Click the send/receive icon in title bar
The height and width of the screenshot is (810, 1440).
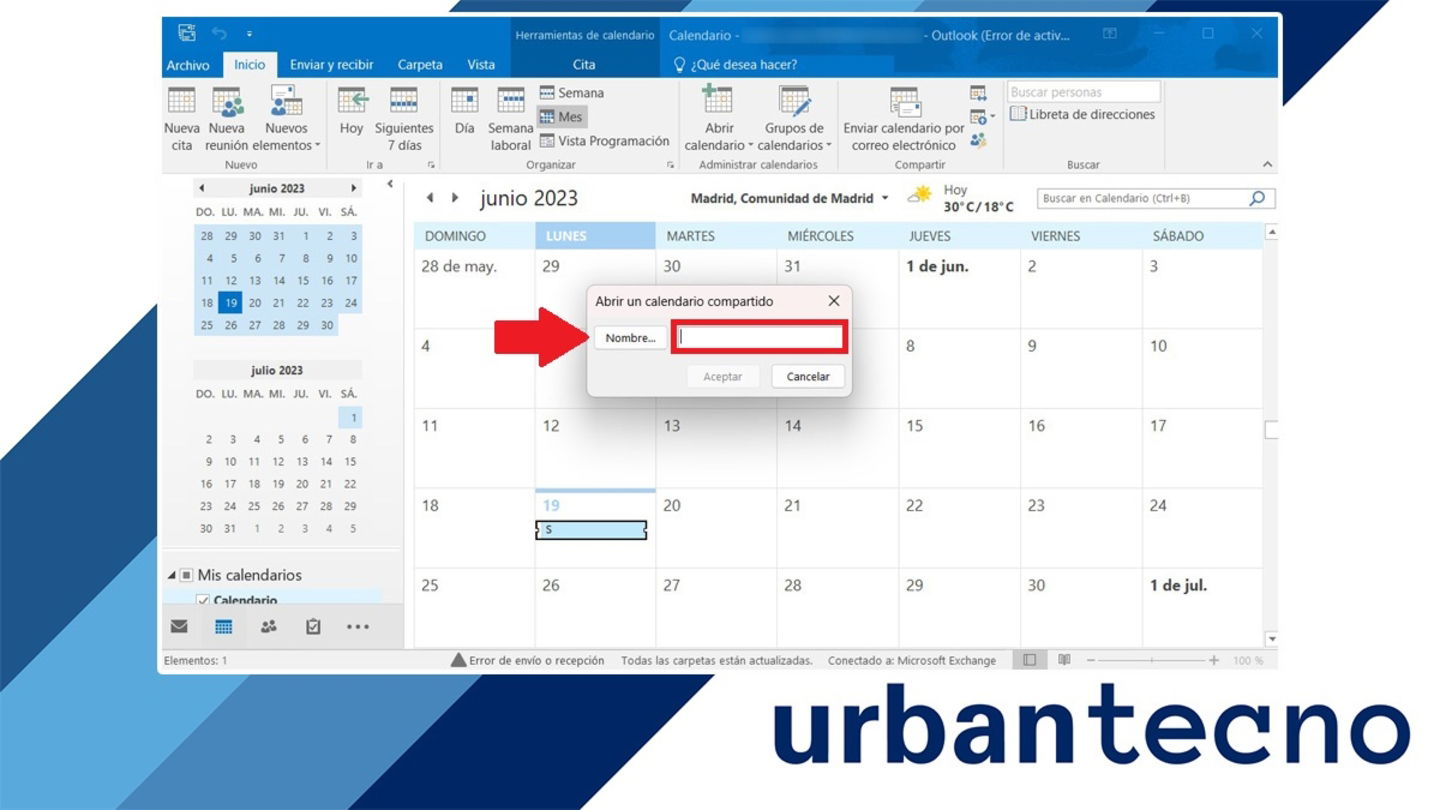pos(187,33)
